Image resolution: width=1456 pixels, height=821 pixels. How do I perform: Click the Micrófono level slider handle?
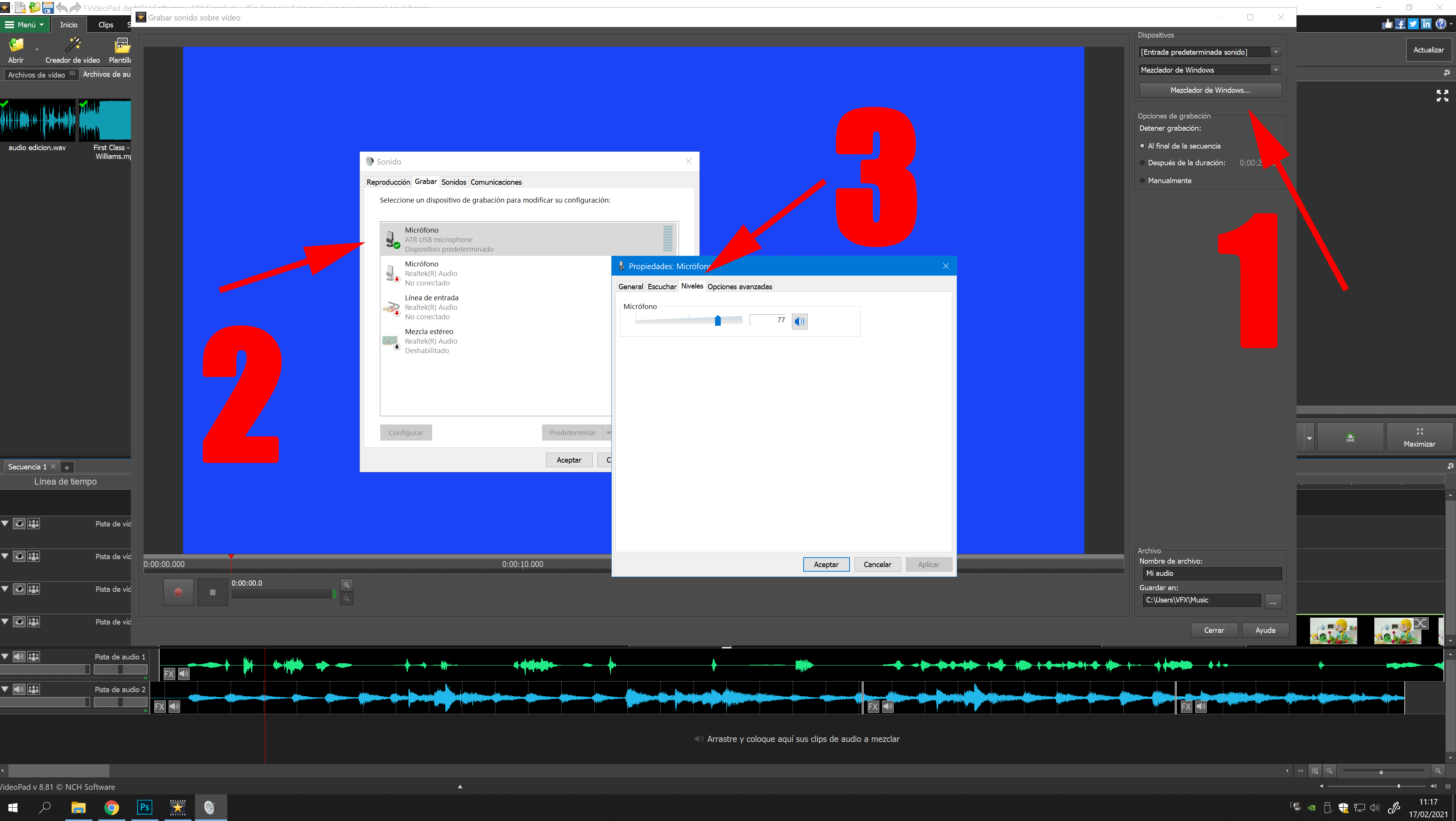pyautogui.click(x=717, y=320)
